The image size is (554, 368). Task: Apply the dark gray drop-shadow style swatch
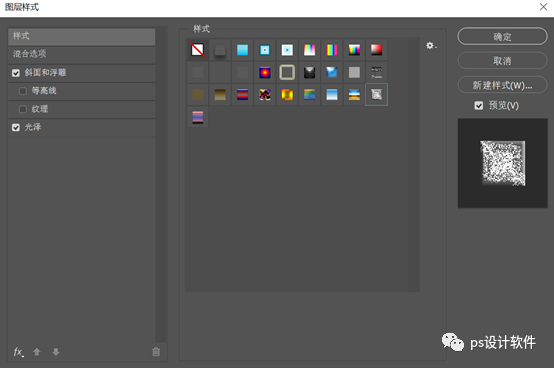(220, 50)
